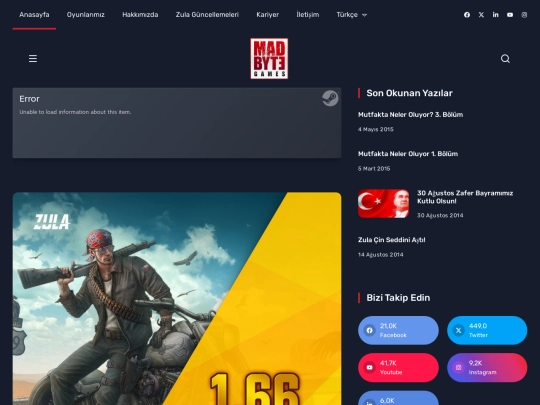
Task: Open the X (Twitter) icon in top bar
Action: [x=481, y=15]
